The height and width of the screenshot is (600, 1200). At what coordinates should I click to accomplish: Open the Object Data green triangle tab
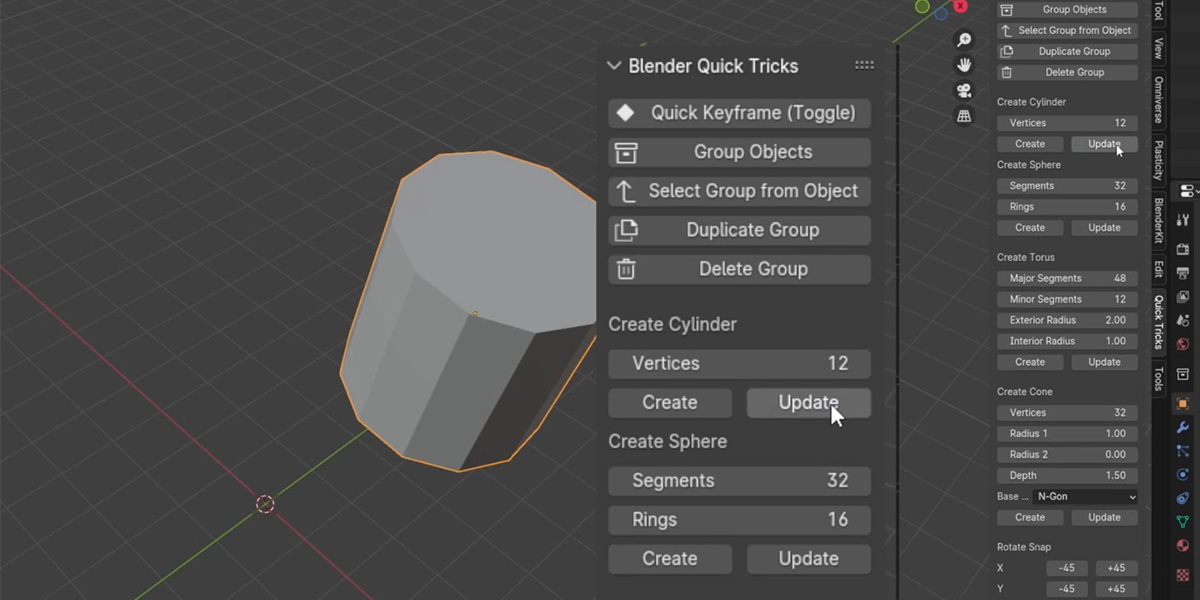point(1183,521)
